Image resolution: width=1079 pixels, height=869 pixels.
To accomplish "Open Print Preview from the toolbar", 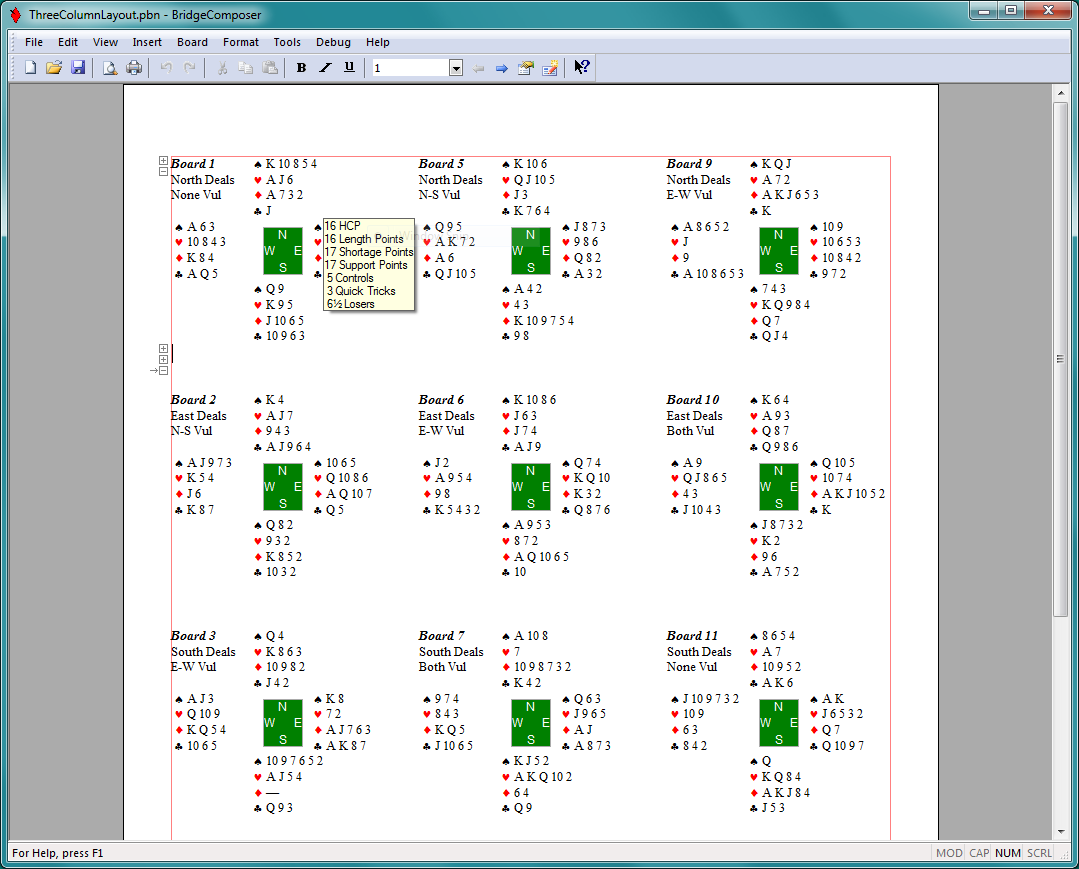I will (x=110, y=68).
